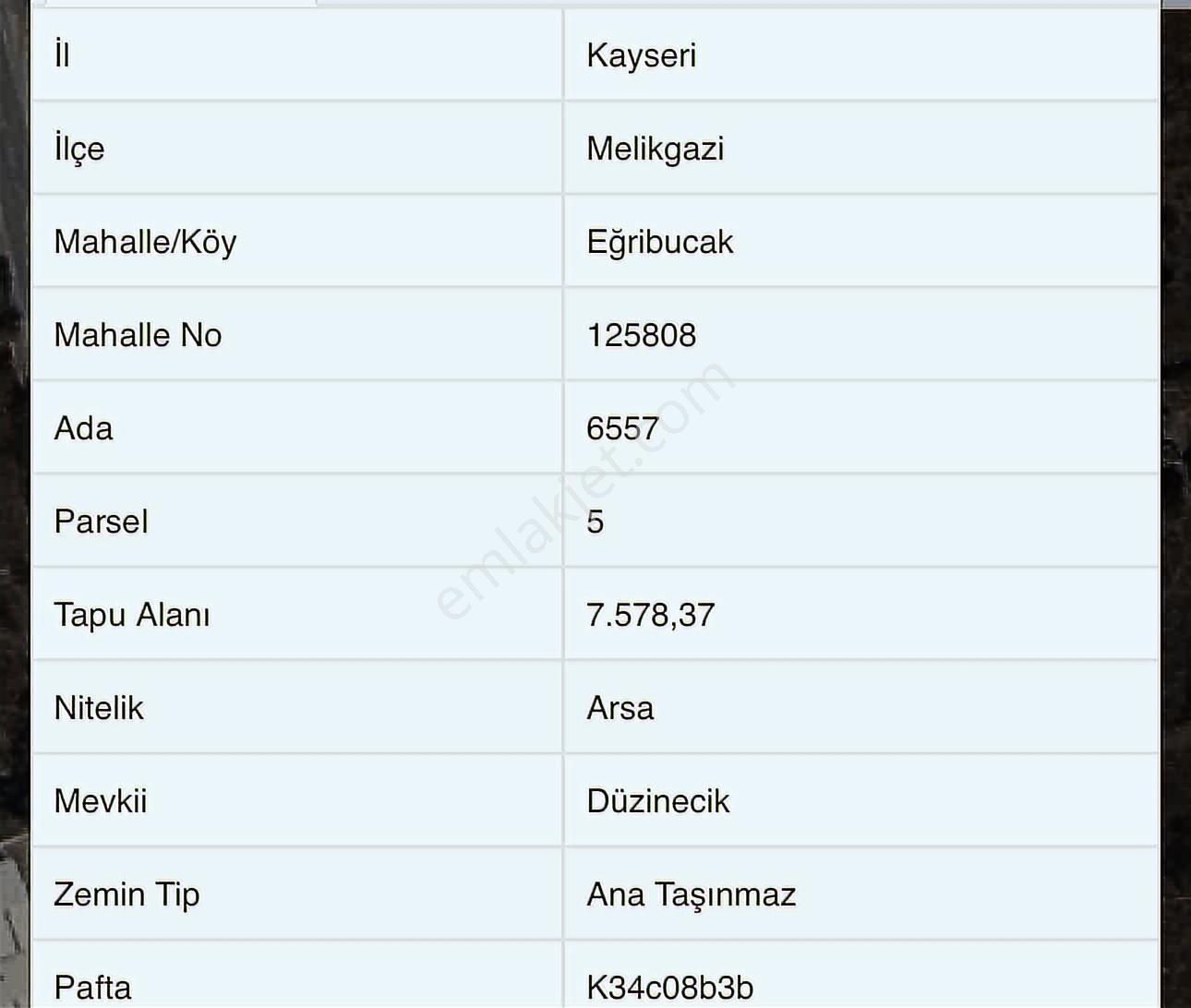Image resolution: width=1191 pixels, height=1008 pixels.
Task: Click the Düzinecik mevkii value
Action: [x=658, y=801]
